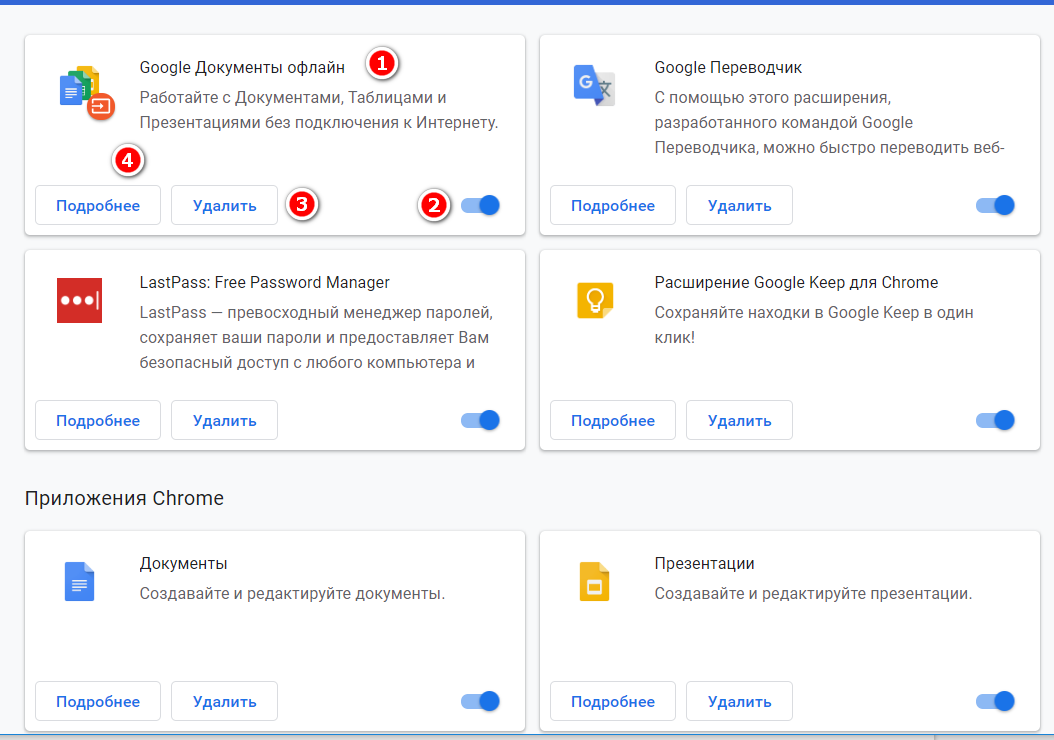Click Удалить for the Документы app
This screenshot has height=740, width=1054.
(225, 701)
